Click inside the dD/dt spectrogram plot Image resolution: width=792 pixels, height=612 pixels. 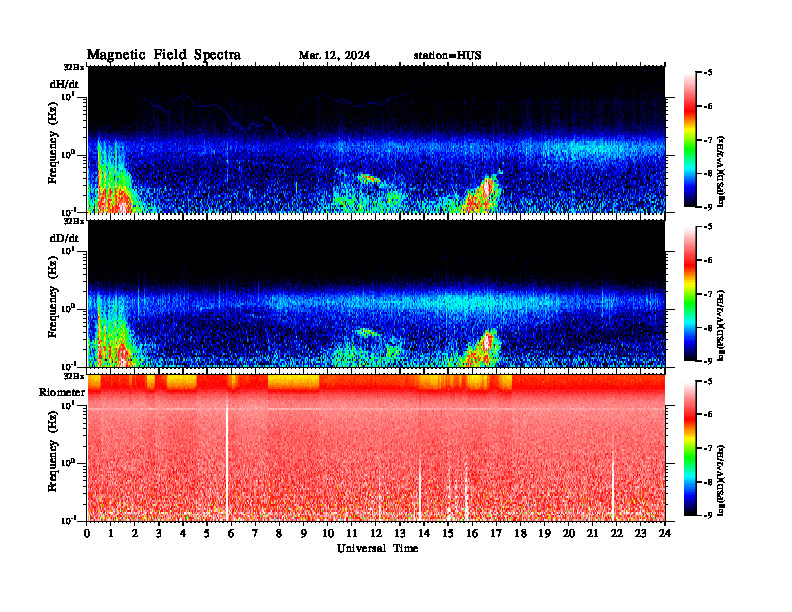[376, 294]
